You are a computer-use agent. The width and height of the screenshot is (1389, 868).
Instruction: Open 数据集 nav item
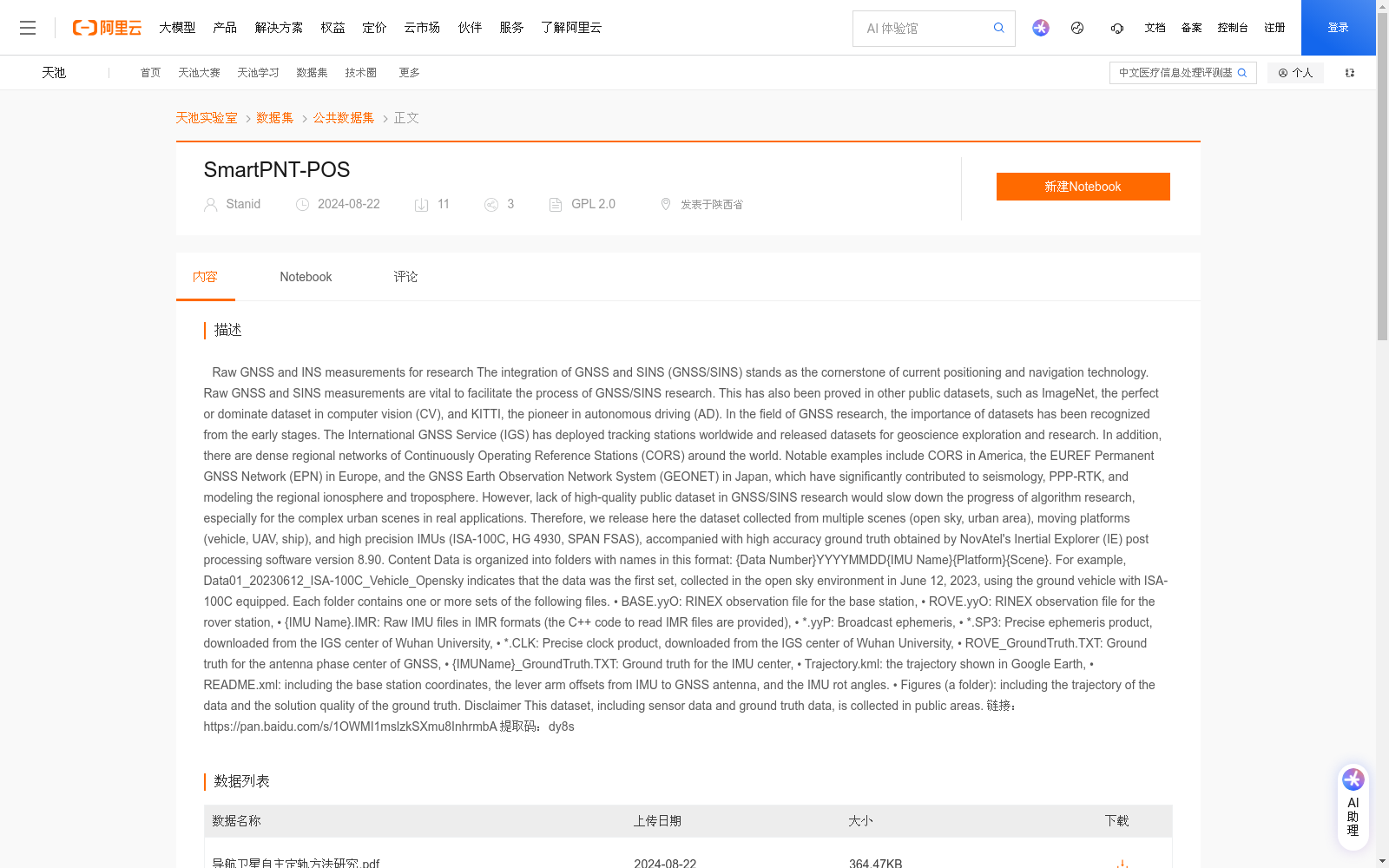pyautogui.click(x=312, y=73)
